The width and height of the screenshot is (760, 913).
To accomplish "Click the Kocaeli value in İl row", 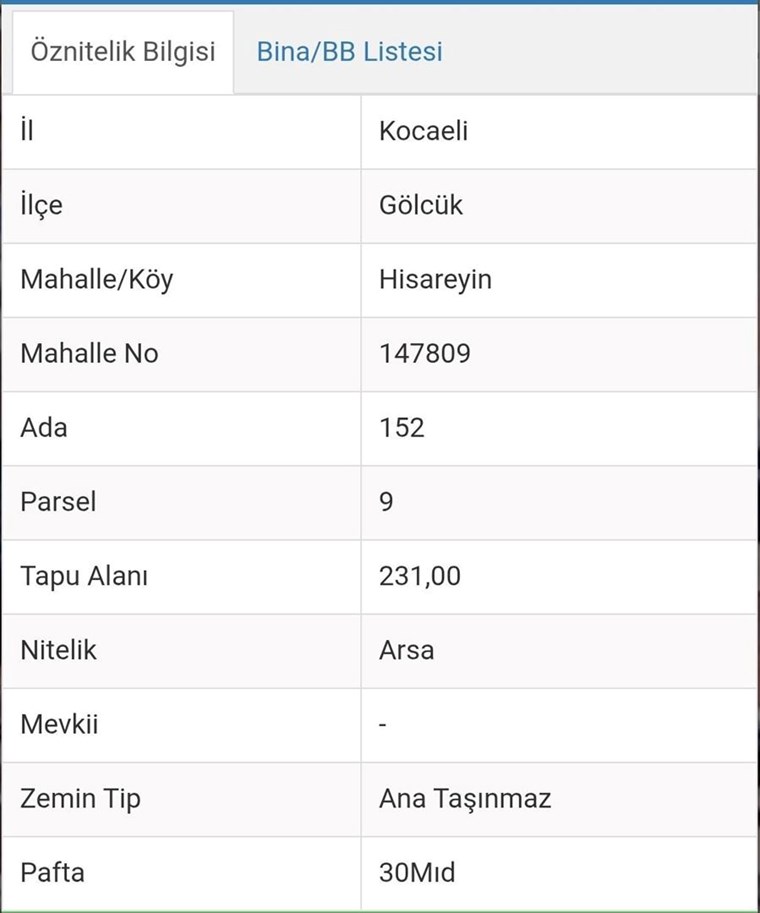I will pos(424,131).
